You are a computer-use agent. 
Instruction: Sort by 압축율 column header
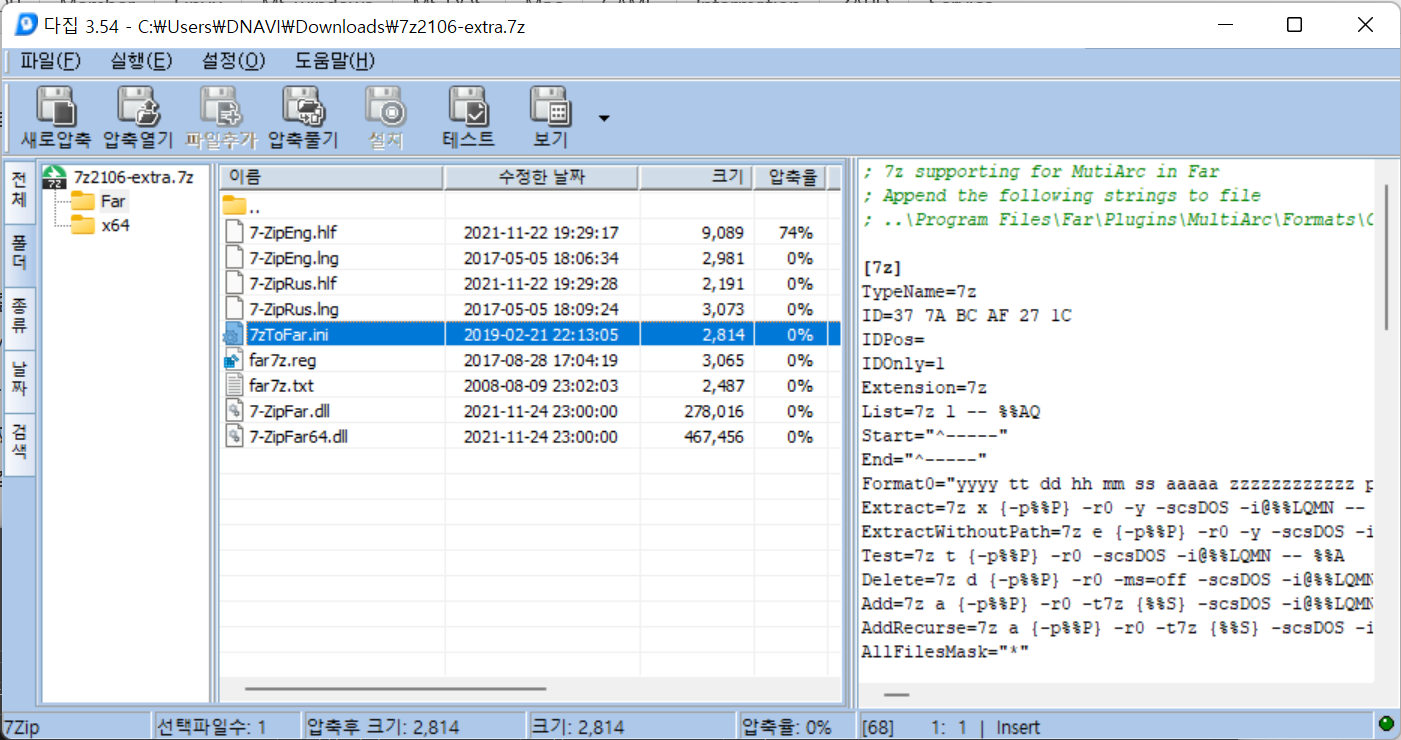790,177
